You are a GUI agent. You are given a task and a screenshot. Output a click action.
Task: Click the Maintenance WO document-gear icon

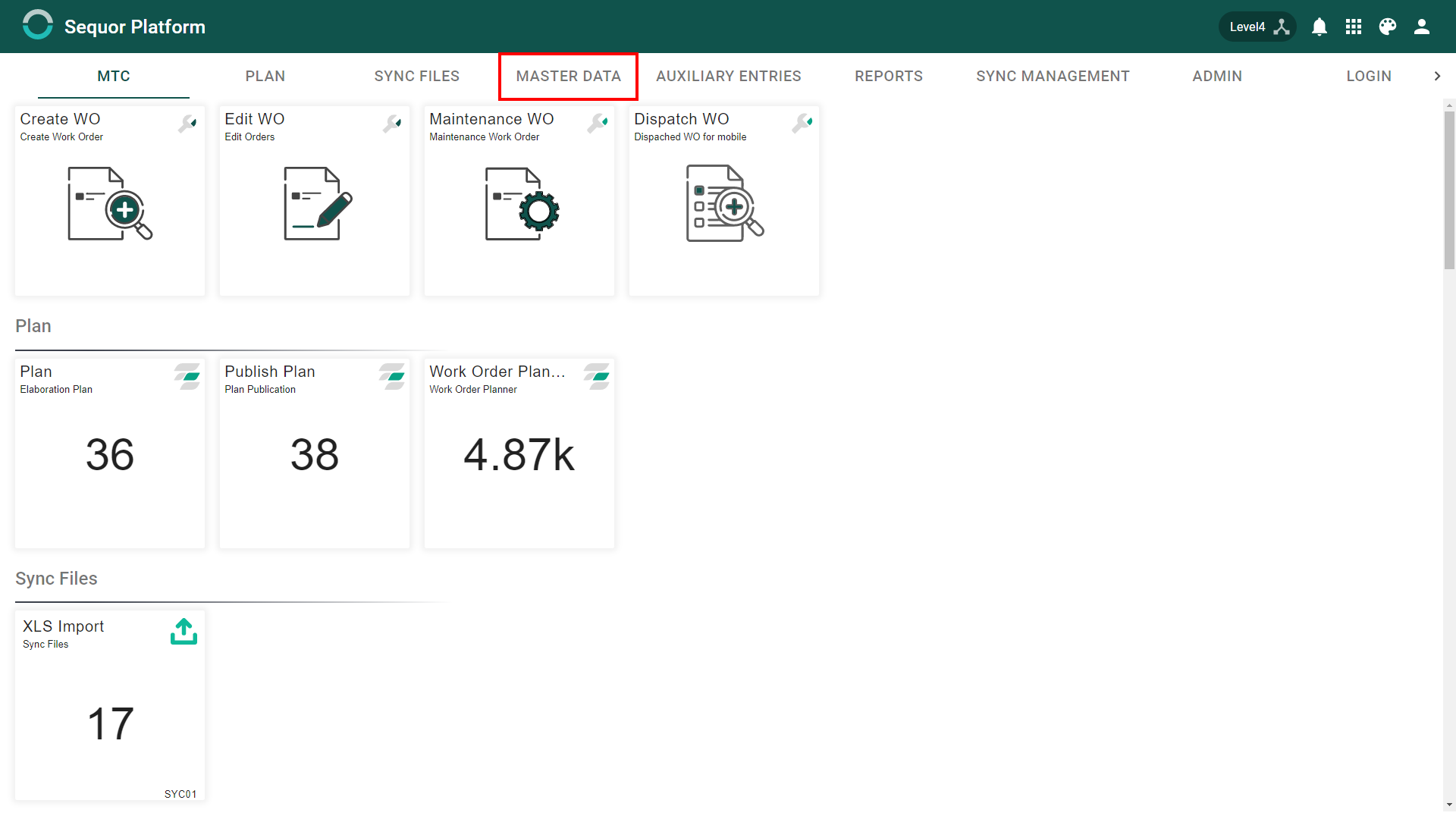[x=522, y=203]
